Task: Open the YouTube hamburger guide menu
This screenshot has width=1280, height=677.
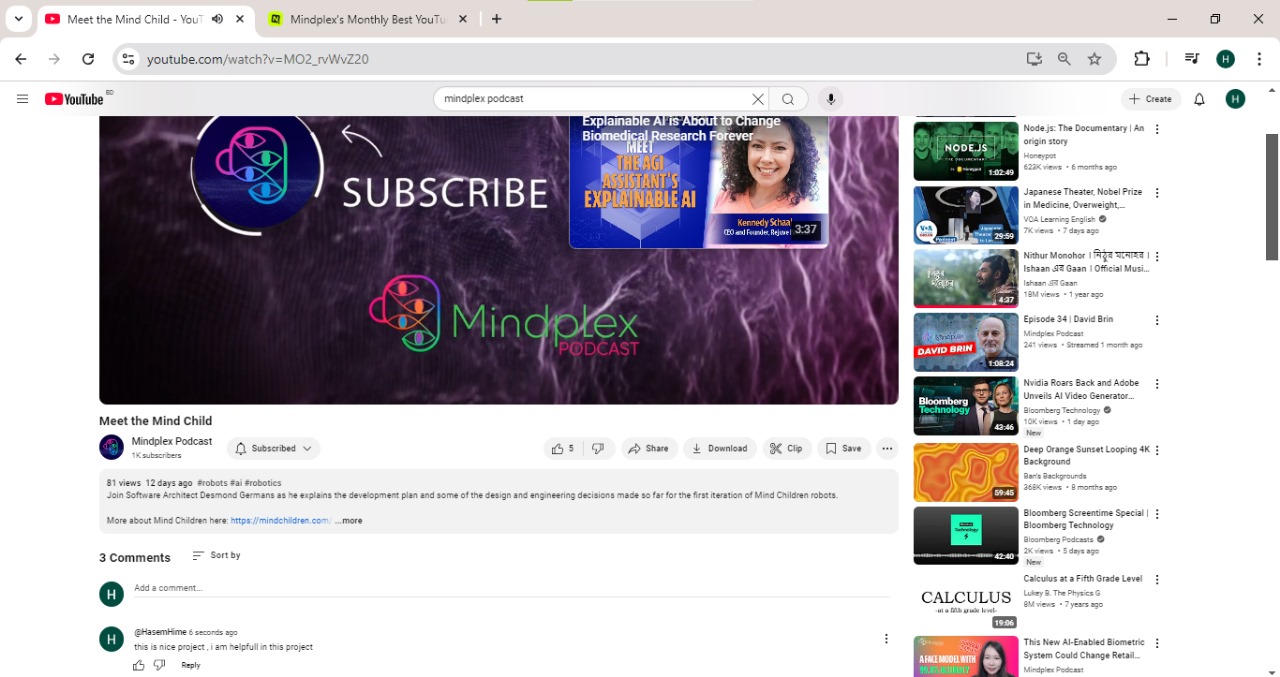Action: click(x=22, y=99)
